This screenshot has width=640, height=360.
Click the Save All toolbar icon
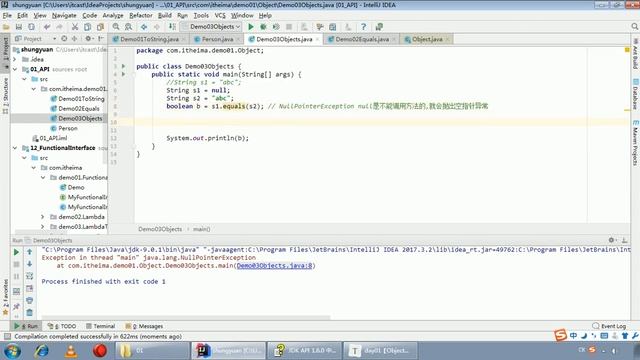(18, 27)
